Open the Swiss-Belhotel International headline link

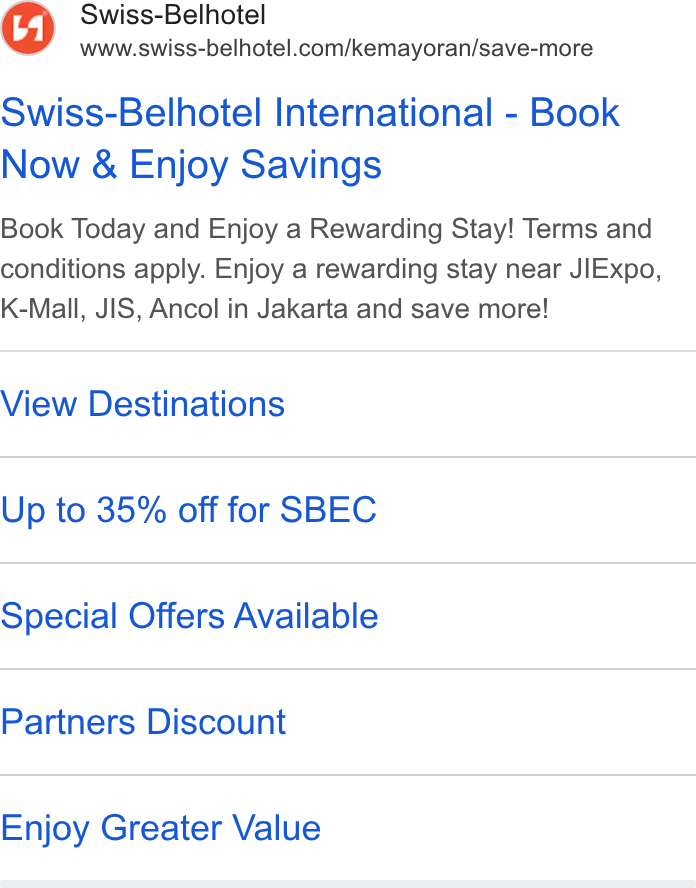(x=310, y=138)
